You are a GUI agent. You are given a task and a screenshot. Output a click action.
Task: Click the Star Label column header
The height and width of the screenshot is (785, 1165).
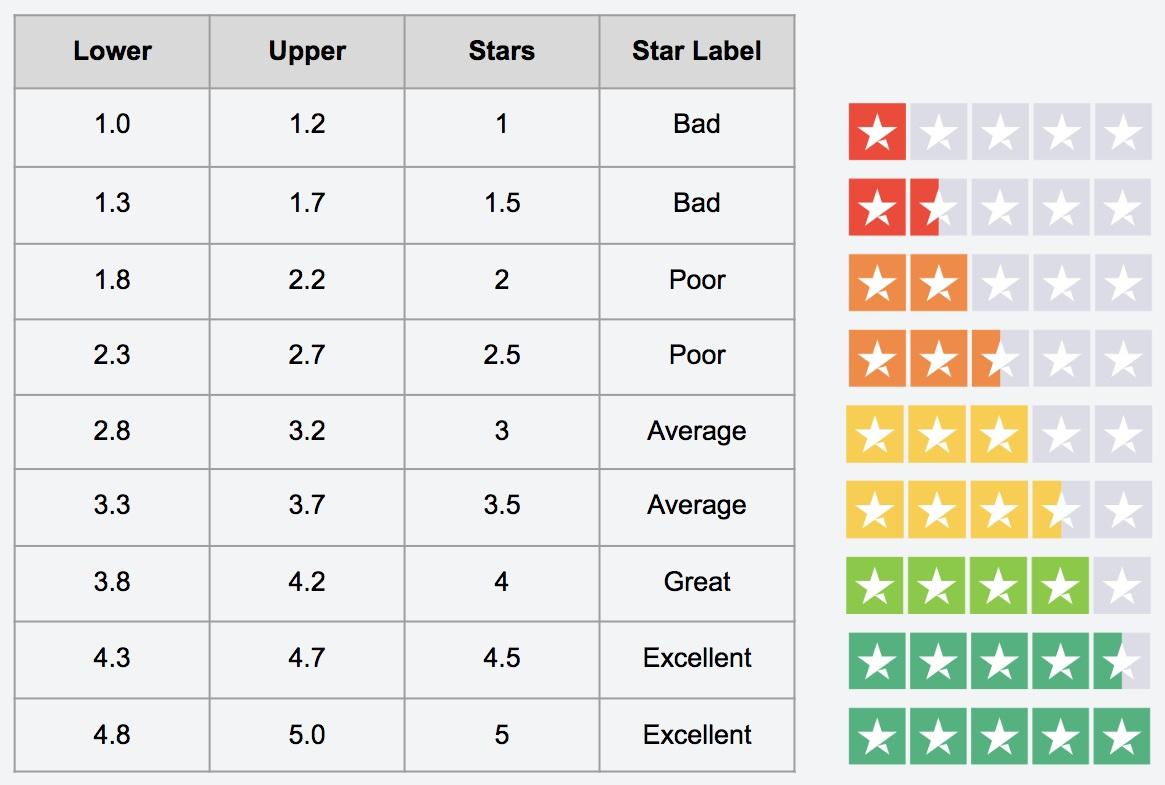pos(697,51)
